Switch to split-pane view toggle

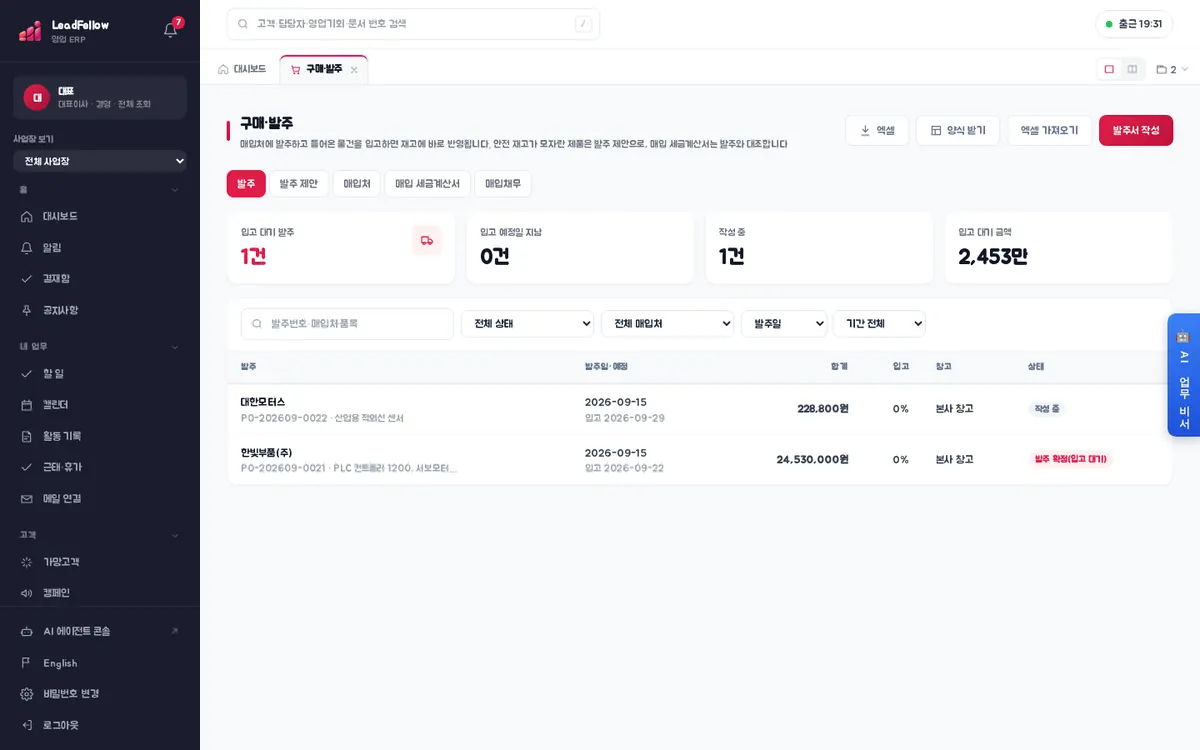1132,69
